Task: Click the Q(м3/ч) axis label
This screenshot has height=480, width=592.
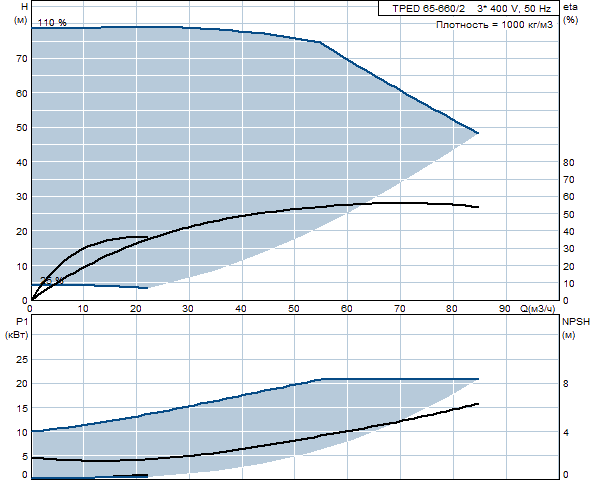Action: coord(538,309)
